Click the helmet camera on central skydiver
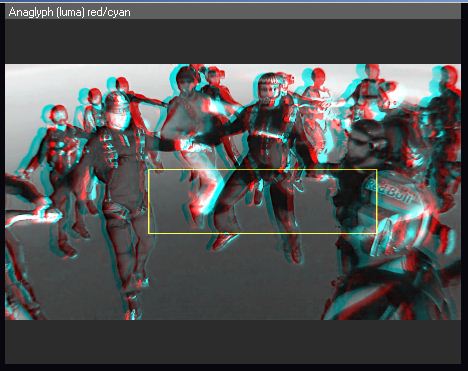 coord(289,79)
